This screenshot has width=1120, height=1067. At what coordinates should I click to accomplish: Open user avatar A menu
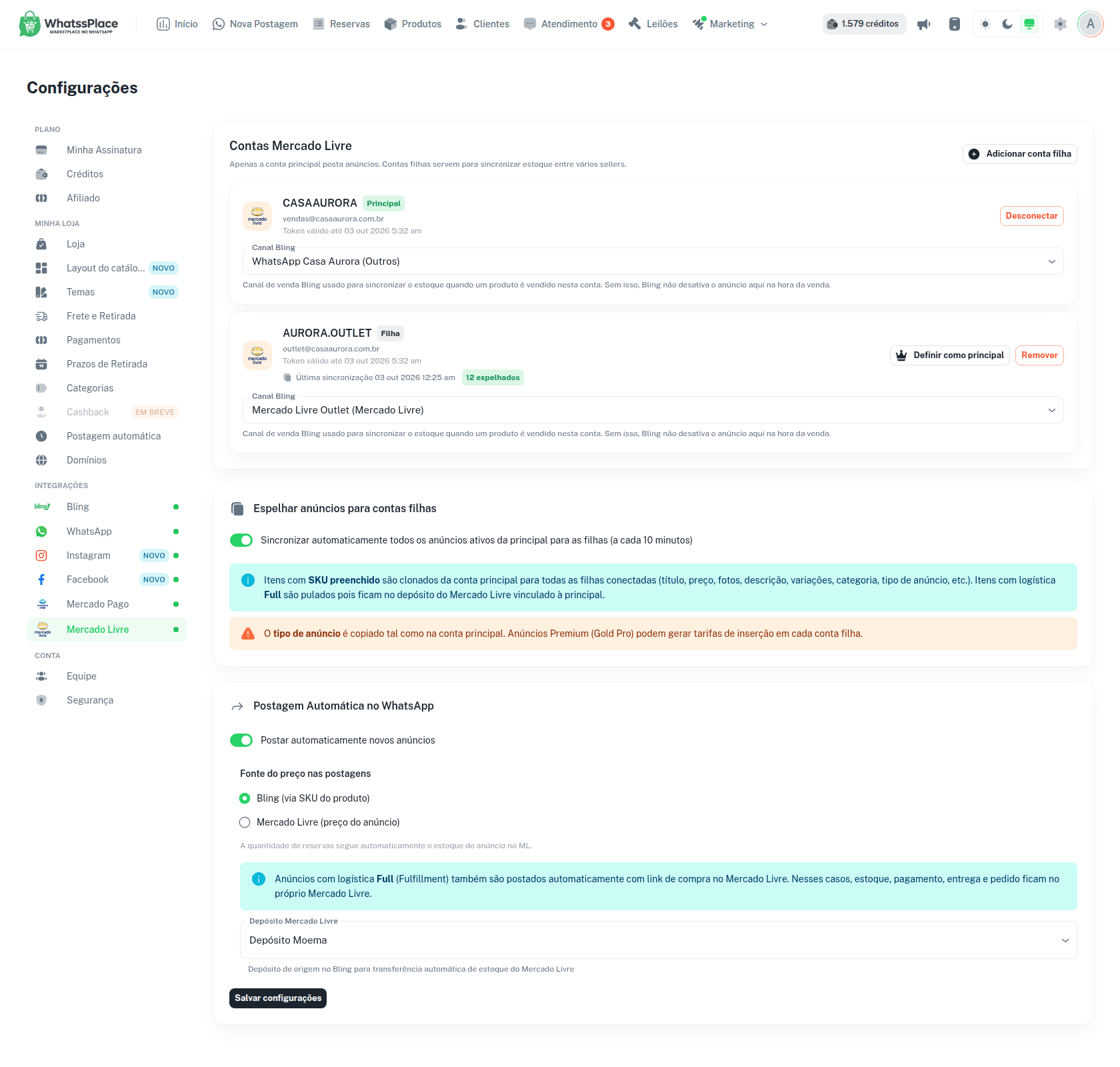(x=1091, y=24)
